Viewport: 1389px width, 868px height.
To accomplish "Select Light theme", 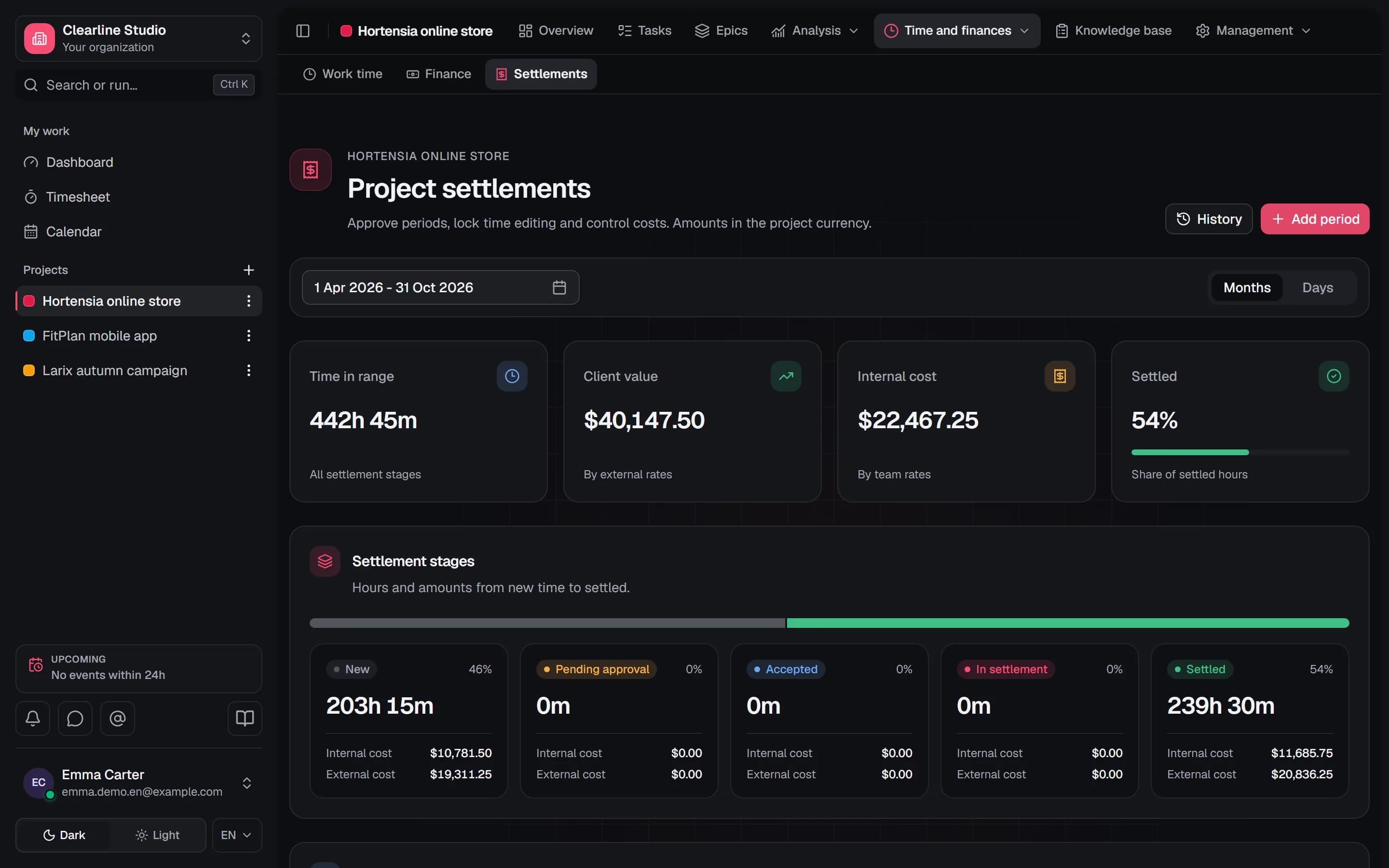I will (157, 835).
